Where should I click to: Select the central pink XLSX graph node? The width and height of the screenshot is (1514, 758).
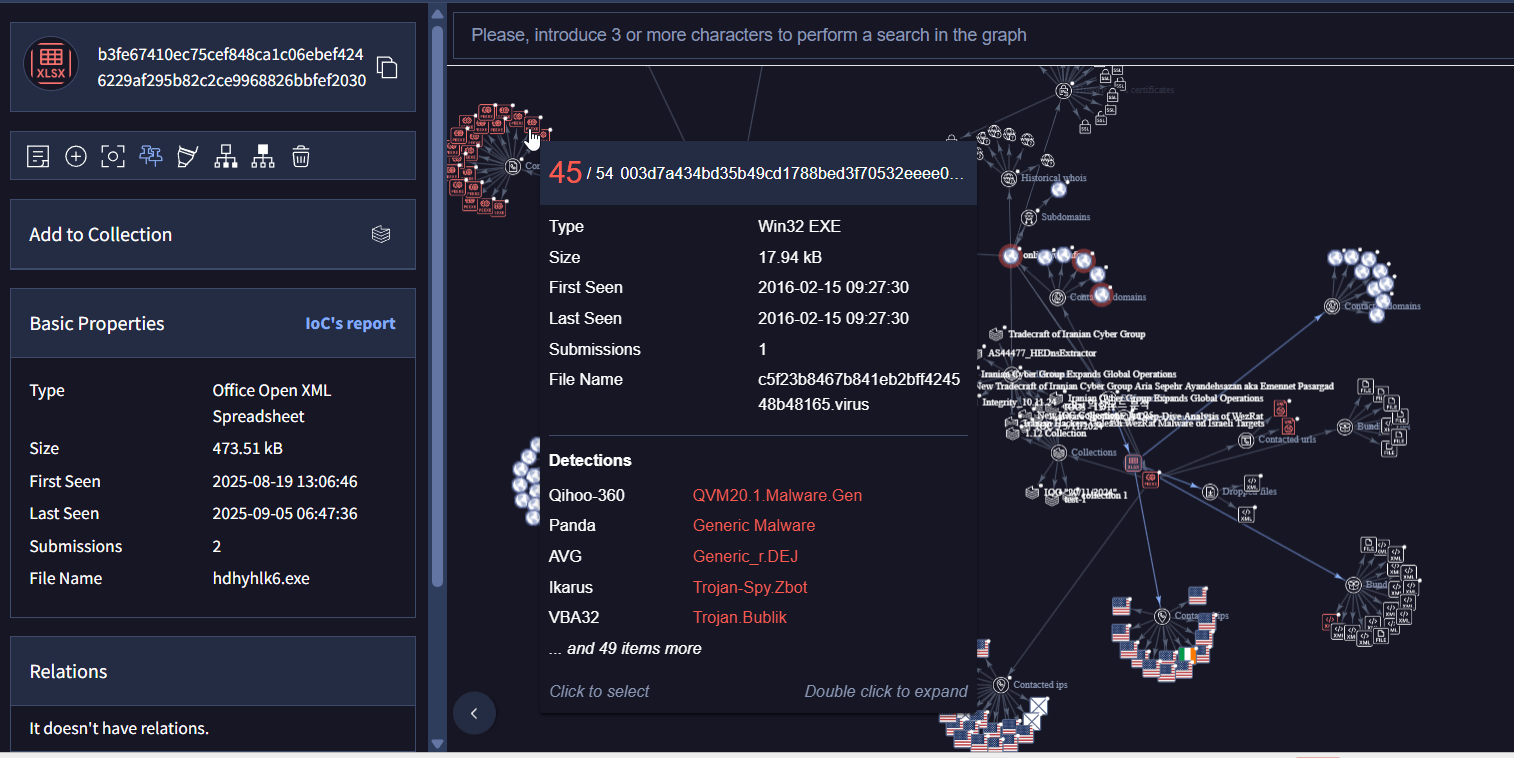[x=1133, y=463]
